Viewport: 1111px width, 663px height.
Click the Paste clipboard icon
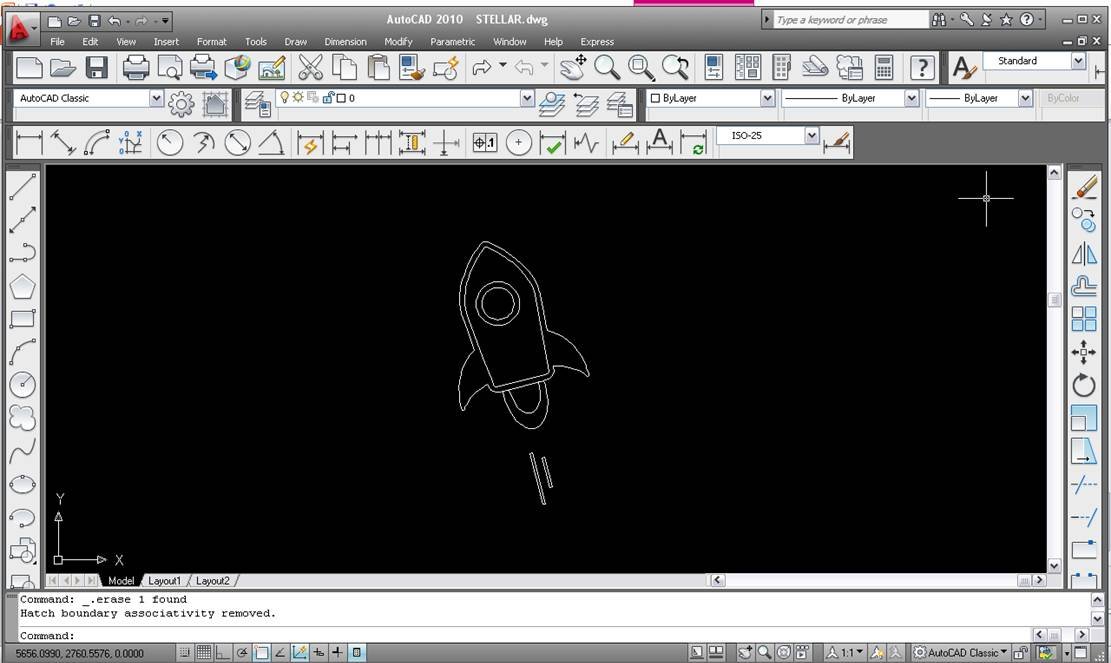pyautogui.click(x=378, y=68)
